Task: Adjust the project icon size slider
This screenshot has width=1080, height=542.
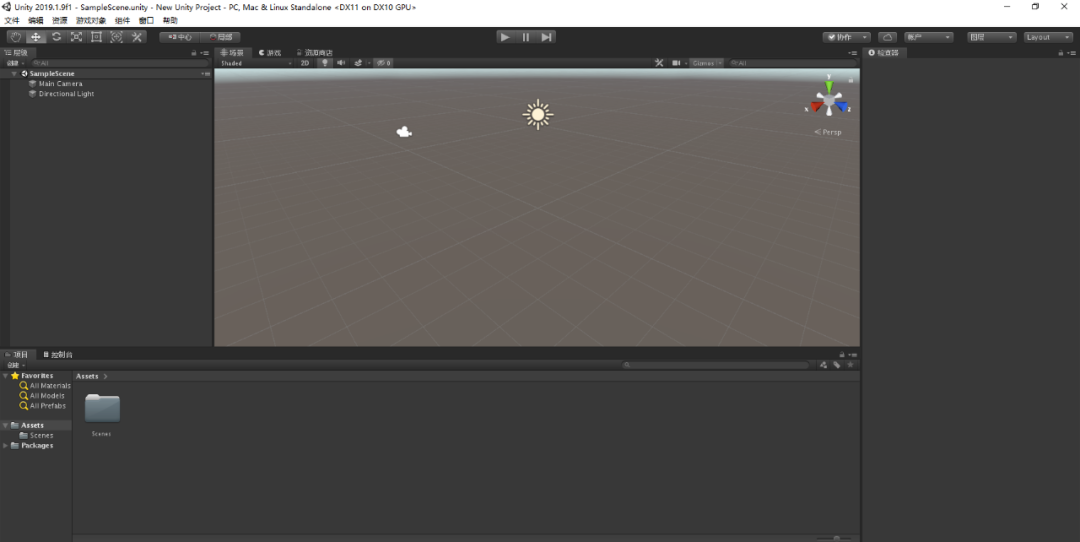Action: click(x=836, y=538)
